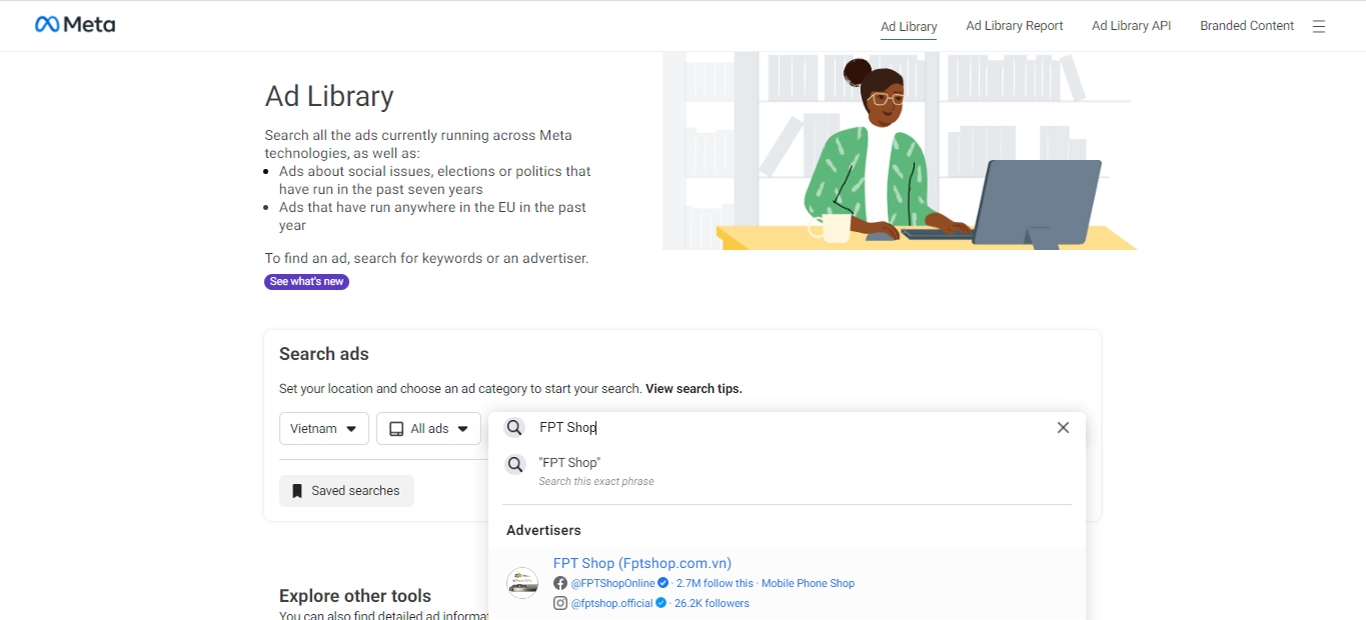Select the Ad Library tab
This screenshot has width=1366, height=620.
pyautogui.click(x=909, y=26)
